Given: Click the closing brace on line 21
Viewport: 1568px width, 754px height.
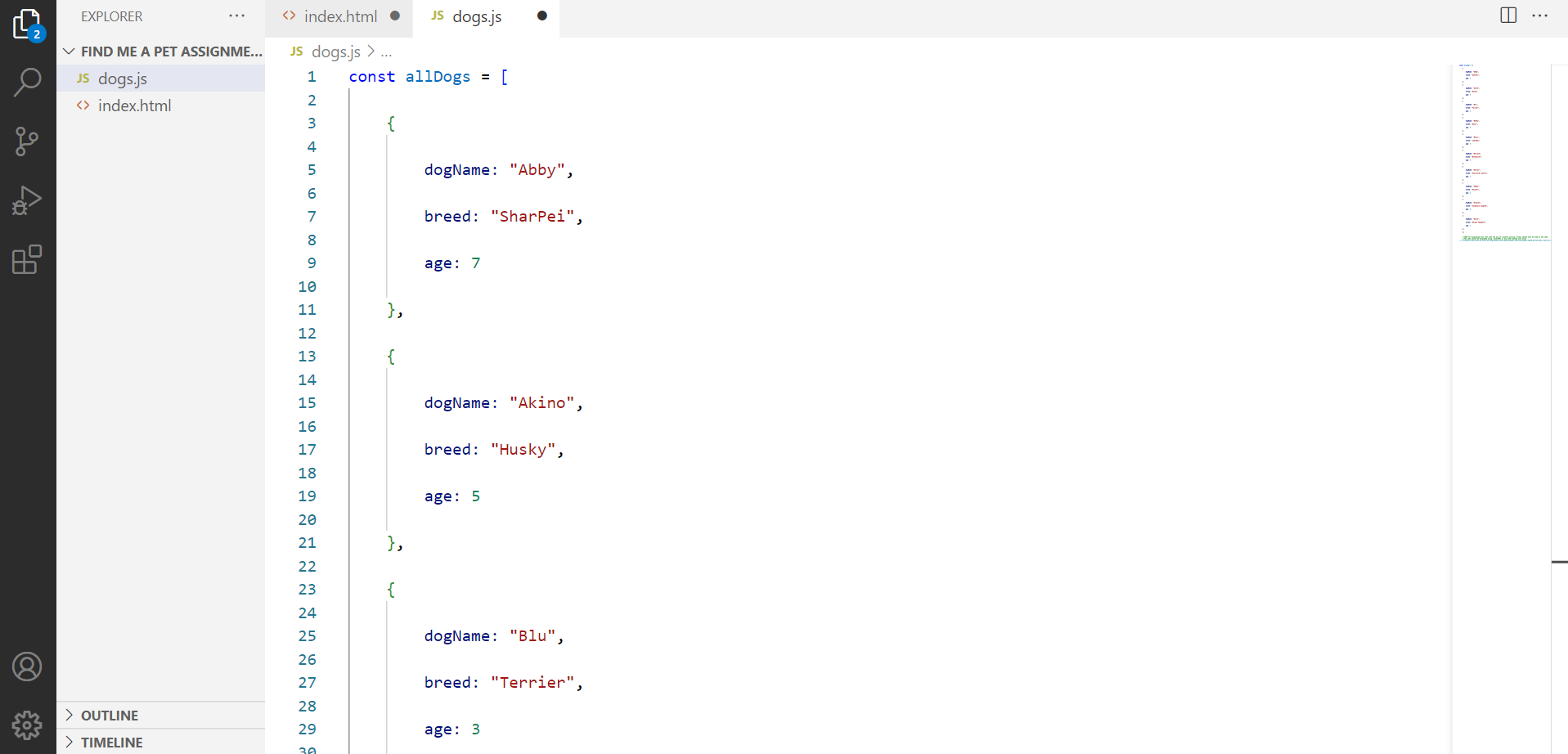Looking at the screenshot, I should click(x=391, y=543).
